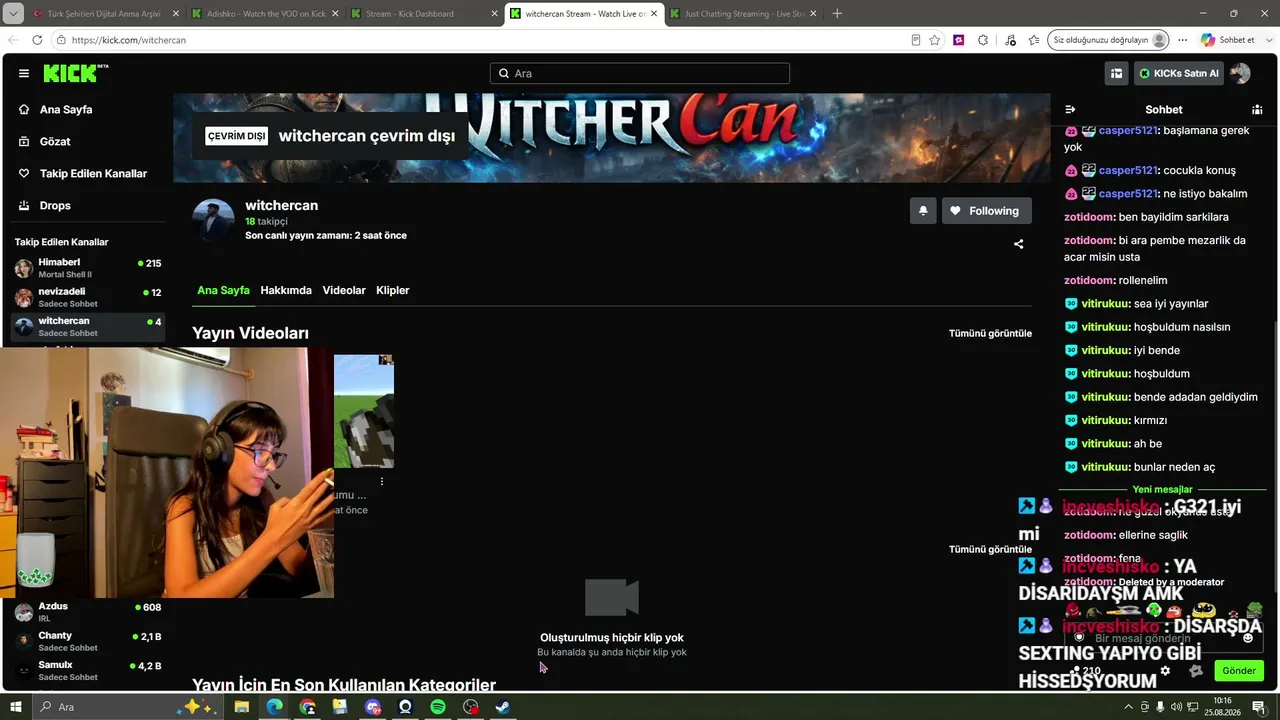
Task: Focus the Kick Ara search bar
Action: [x=640, y=73]
